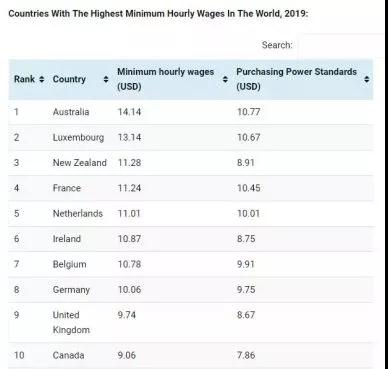Click the Search input field
The width and height of the screenshot is (388, 369).
[x=339, y=45]
